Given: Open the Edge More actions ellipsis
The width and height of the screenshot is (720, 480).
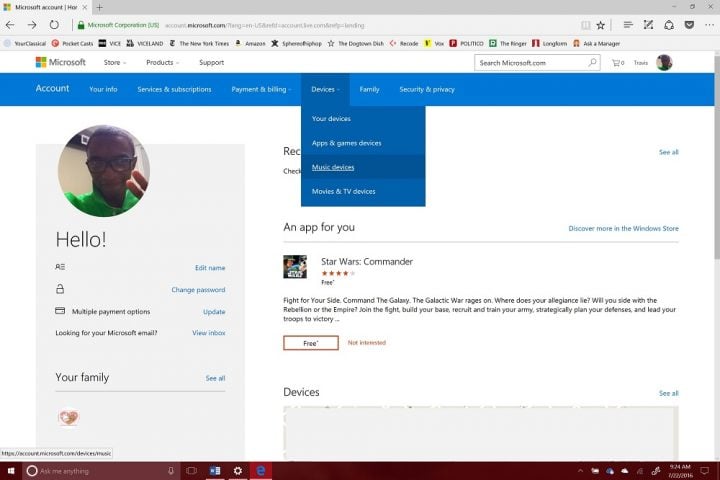Looking at the screenshot, I should pos(709,25).
